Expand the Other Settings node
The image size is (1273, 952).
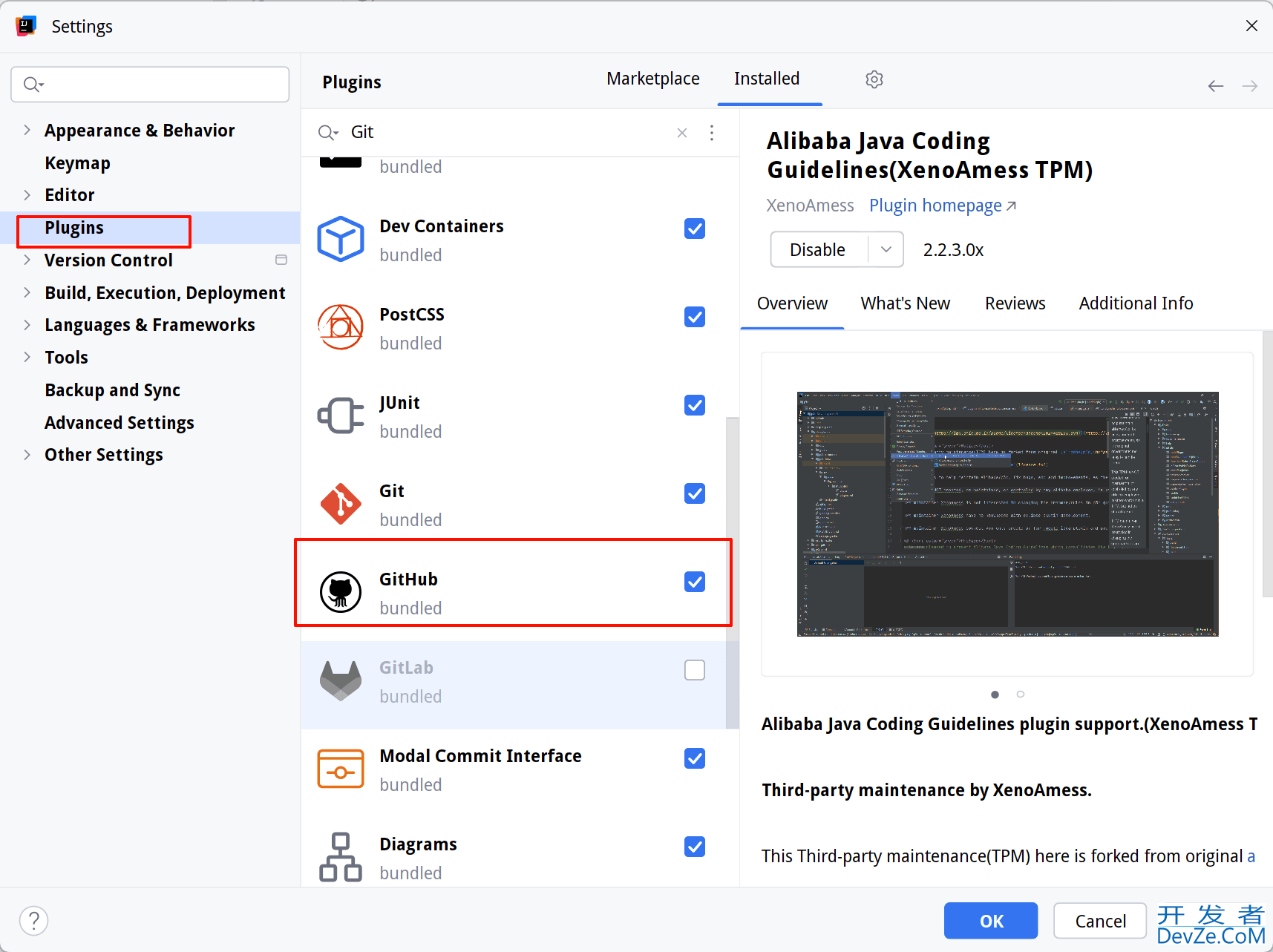pyautogui.click(x=27, y=455)
